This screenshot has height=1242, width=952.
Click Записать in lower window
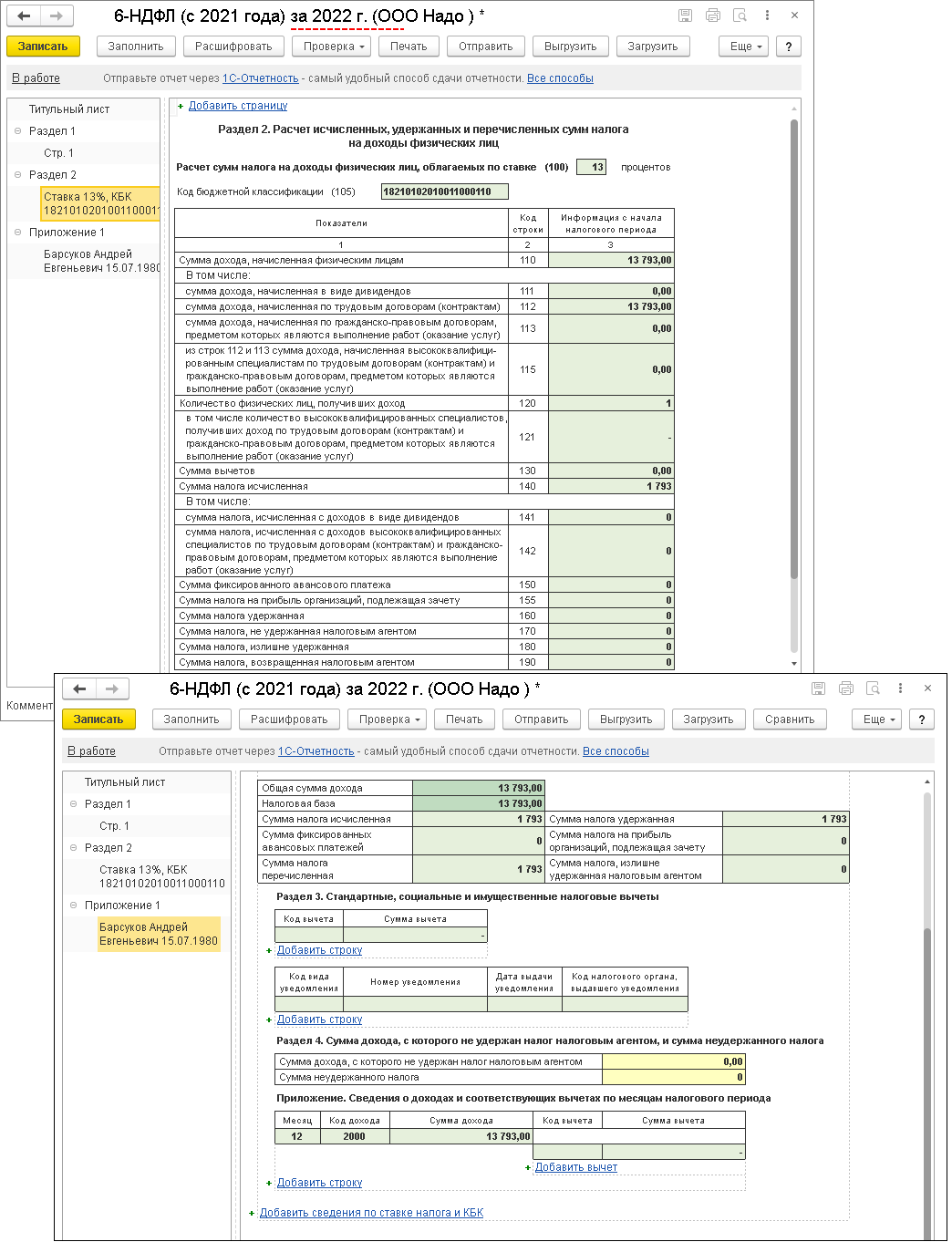98,719
